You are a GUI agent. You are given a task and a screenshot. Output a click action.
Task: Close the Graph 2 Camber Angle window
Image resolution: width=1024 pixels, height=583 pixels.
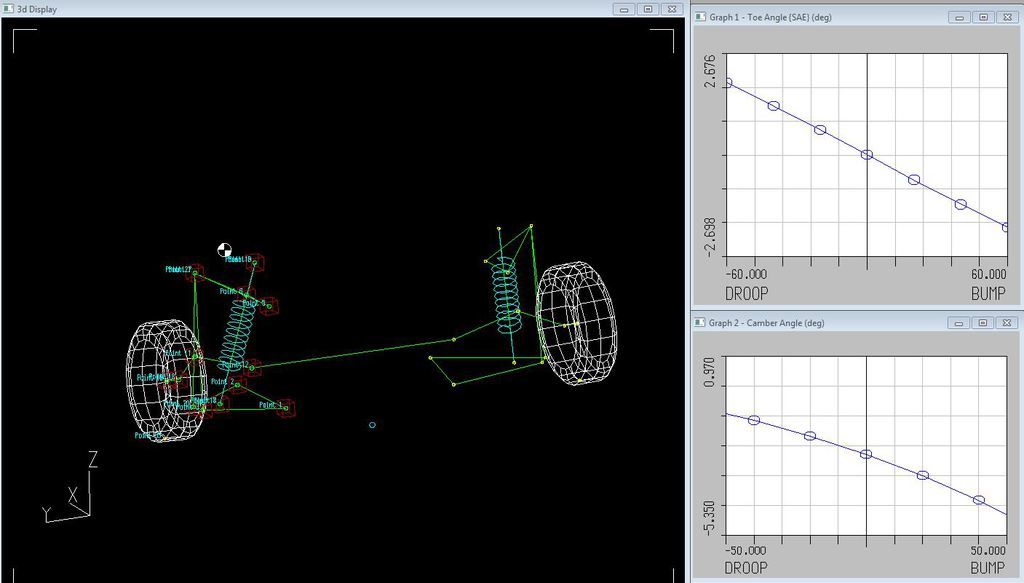pos(1008,323)
